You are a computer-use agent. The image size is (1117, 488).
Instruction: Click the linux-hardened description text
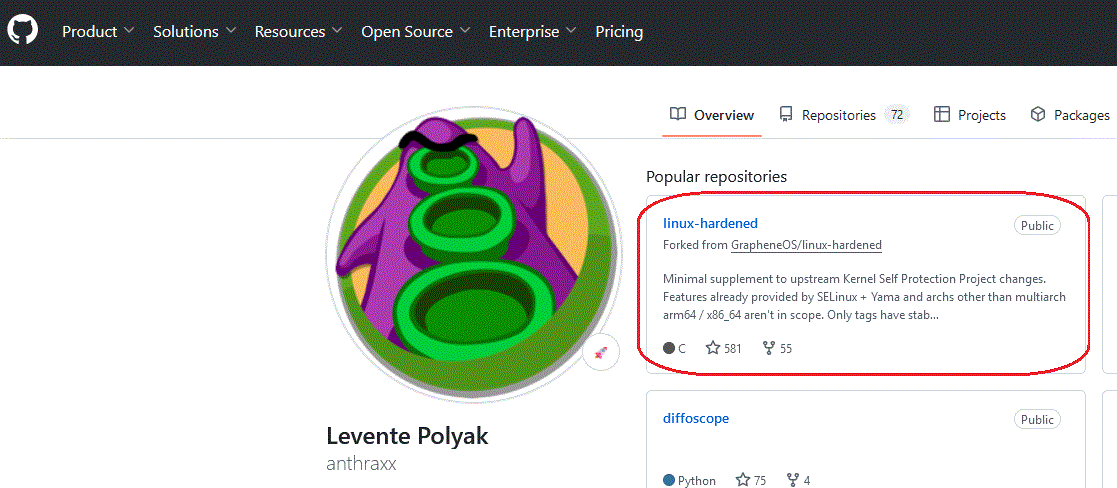click(864, 296)
